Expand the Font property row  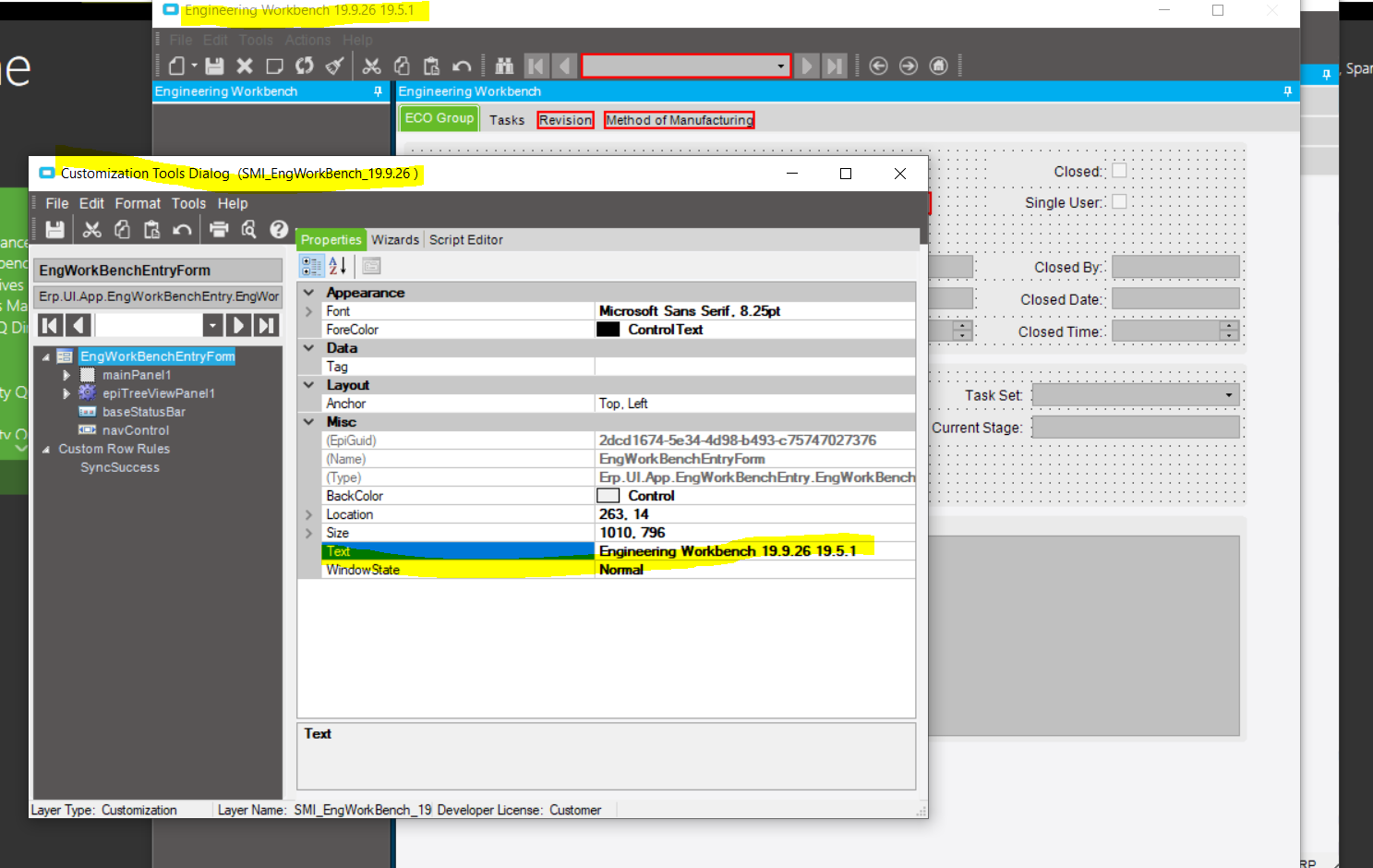(x=309, y=311)
